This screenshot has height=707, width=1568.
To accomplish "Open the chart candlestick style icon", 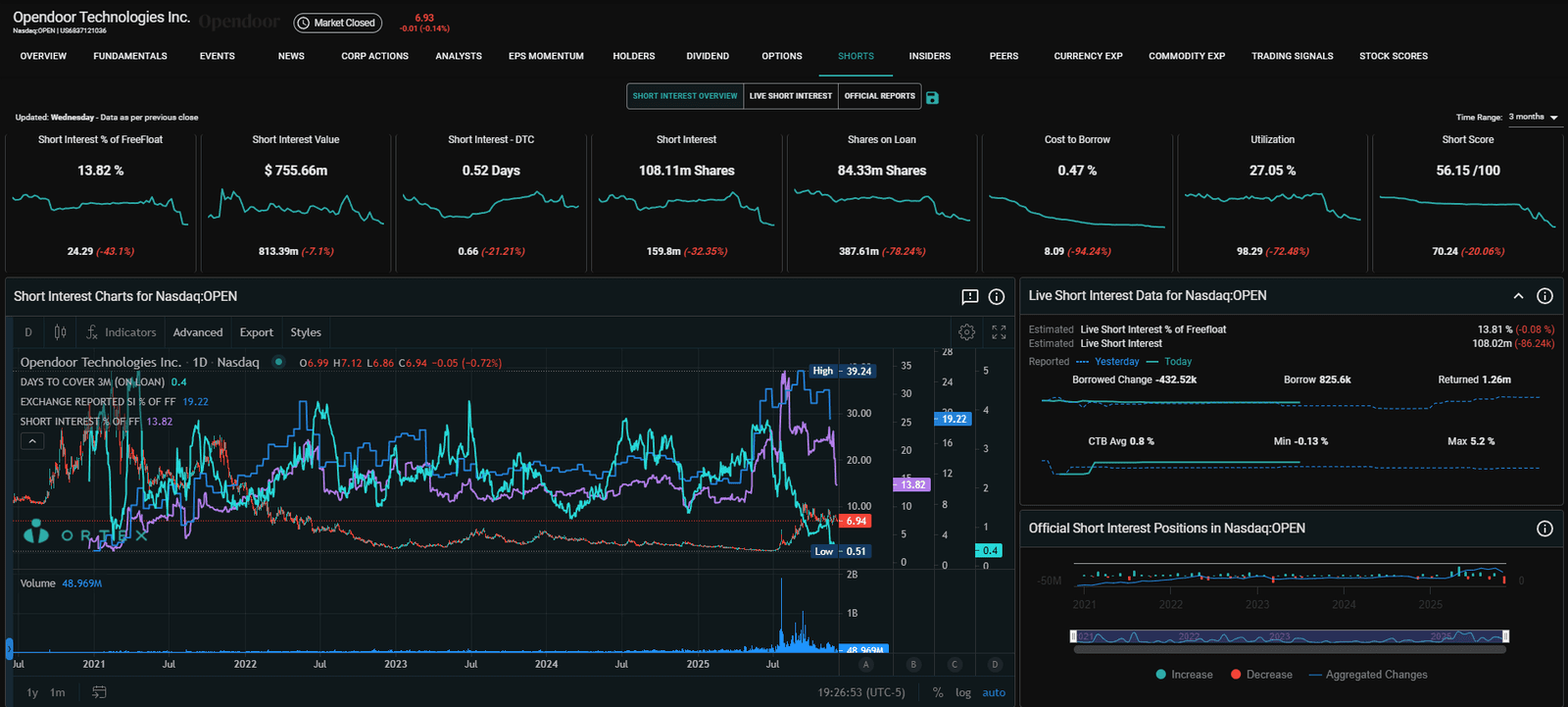I will 61,332.
